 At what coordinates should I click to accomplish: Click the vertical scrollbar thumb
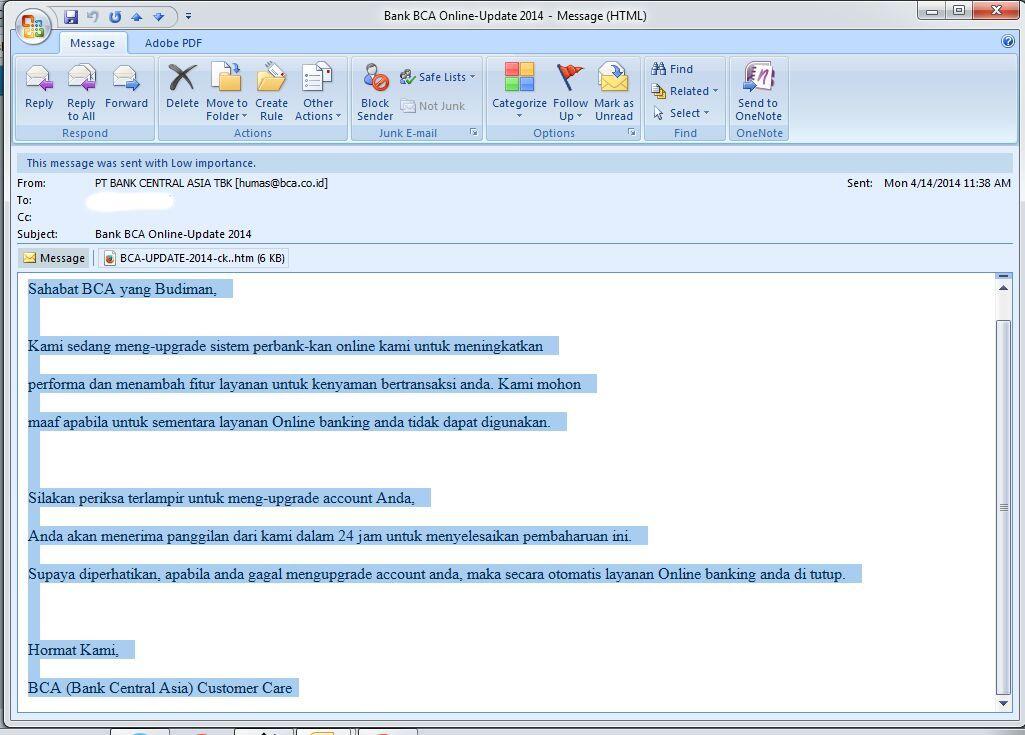click(x=1003, y=507)
